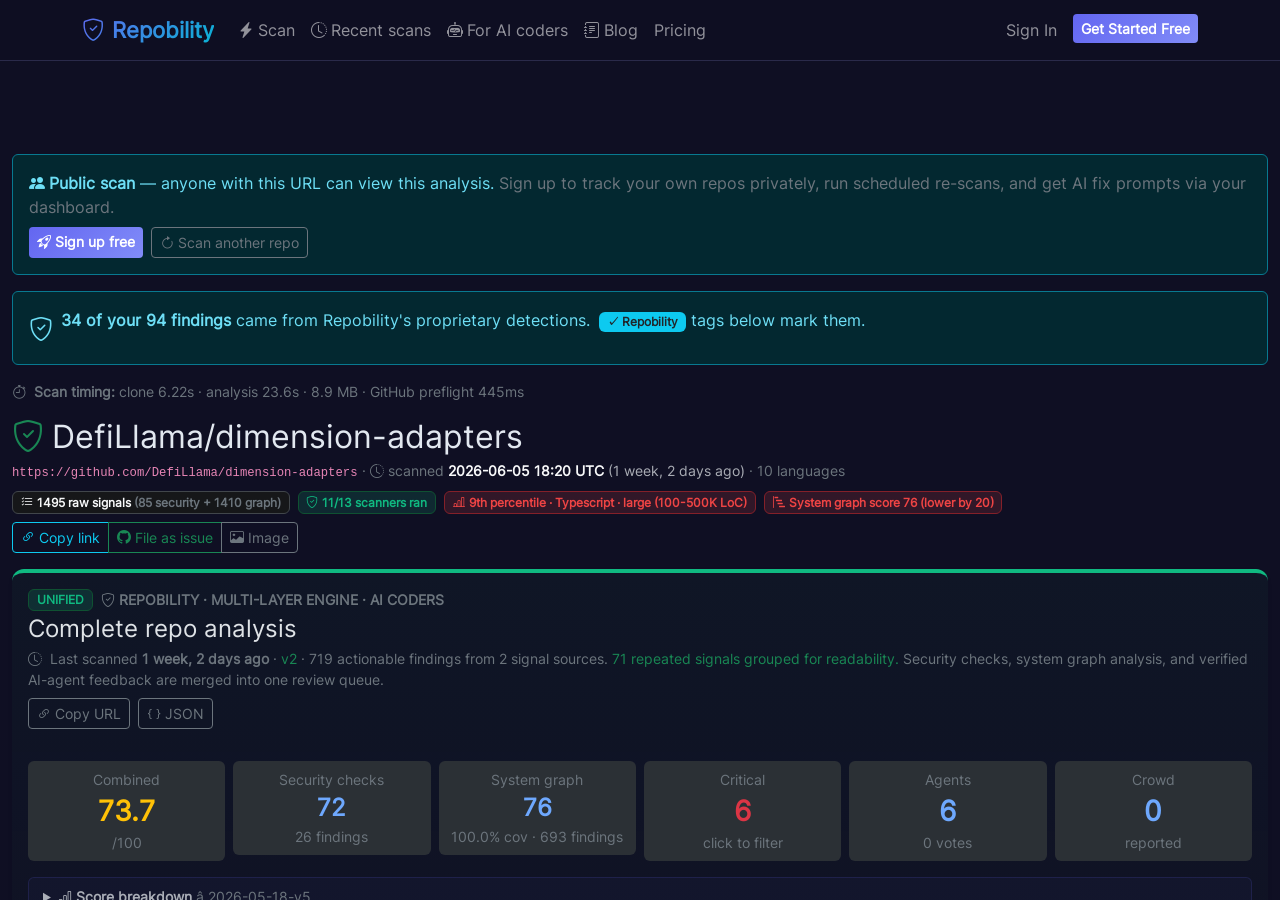This screenshot has width=1280, height=900.
Task: Click the Copy URL button
Action: coord(79,714)
